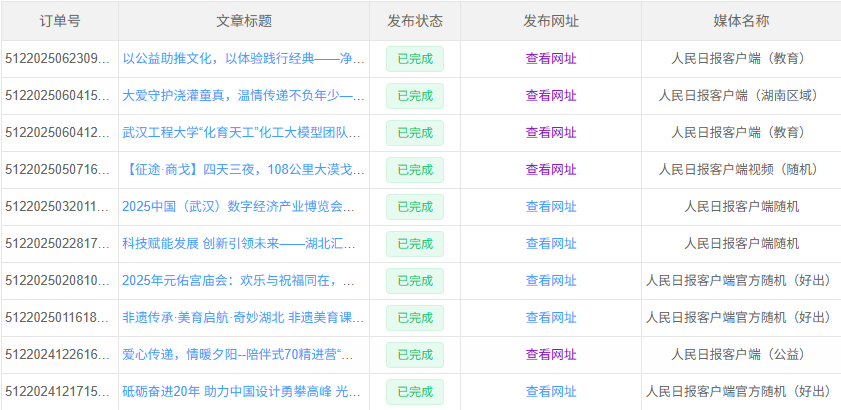
Task: Open article 2025年元佑宫庙会
Action: [x=239, y=281]
